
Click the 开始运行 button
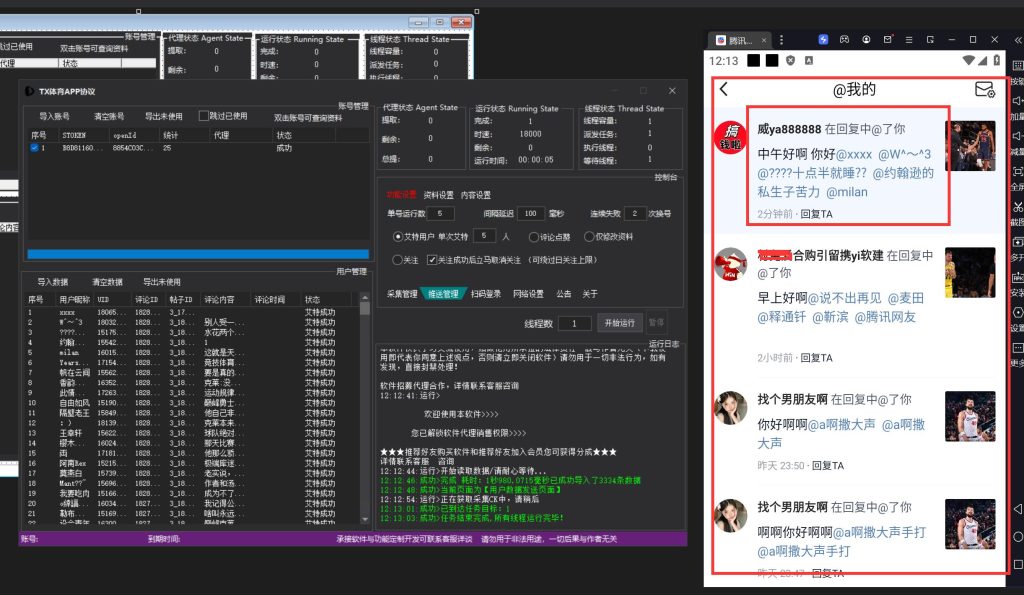click(x=619, y=323)
